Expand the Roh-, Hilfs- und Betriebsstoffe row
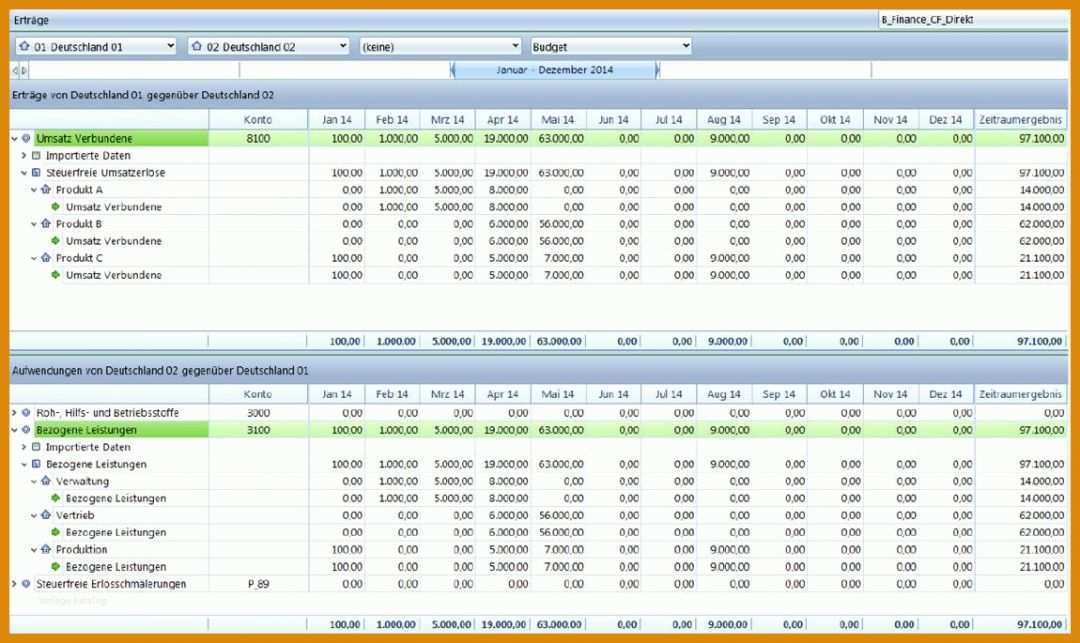Image resolution: width=1080 pixels, height=643 pixels. point(14,412)
